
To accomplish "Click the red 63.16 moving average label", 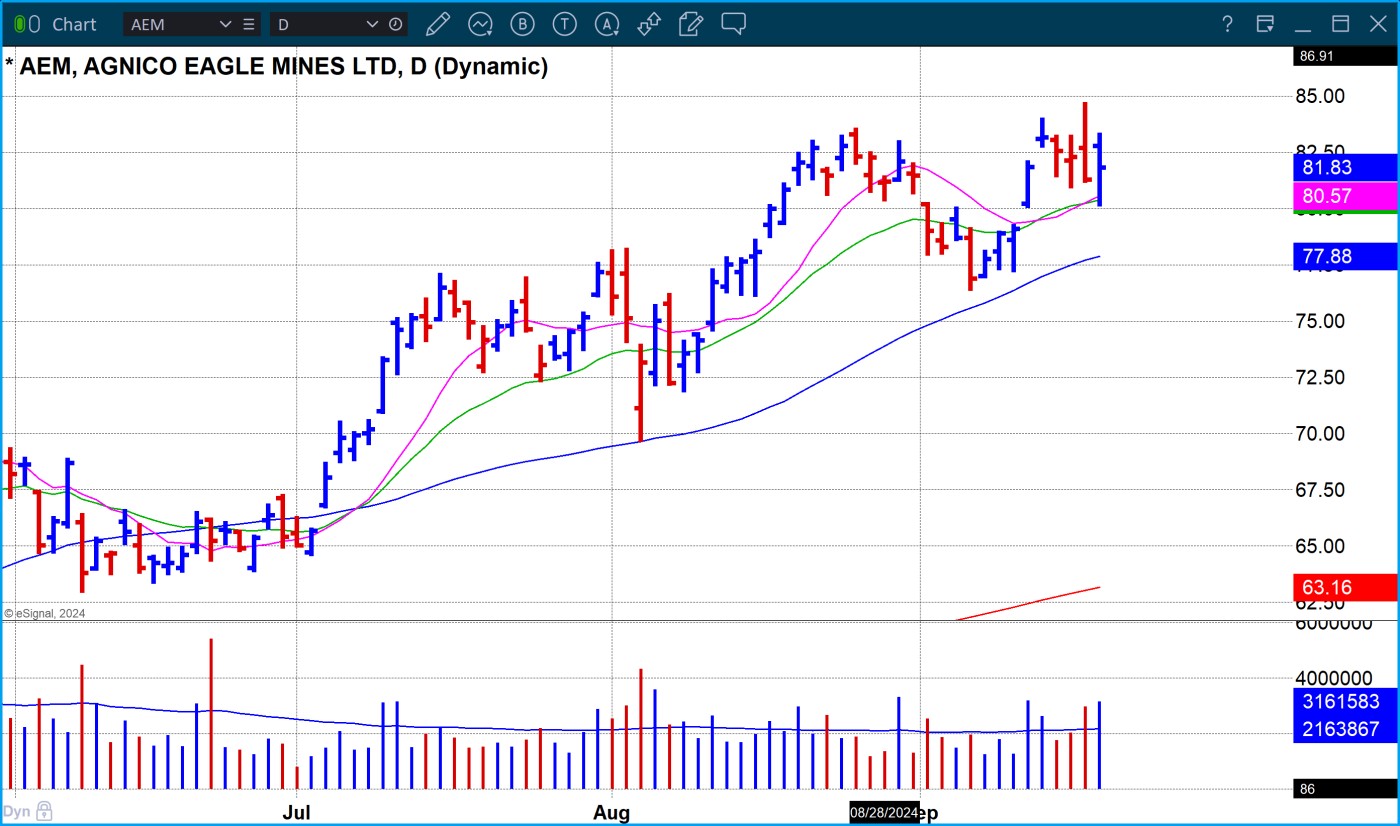I will [1345, 587].
